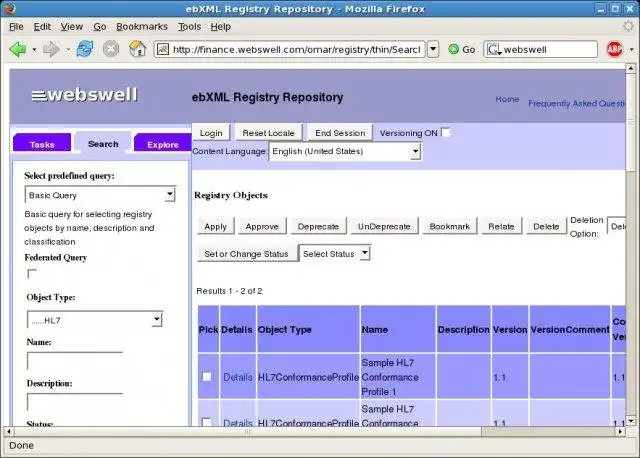Click the Login button
640x458 pixels.
click(x=211, y=133)
